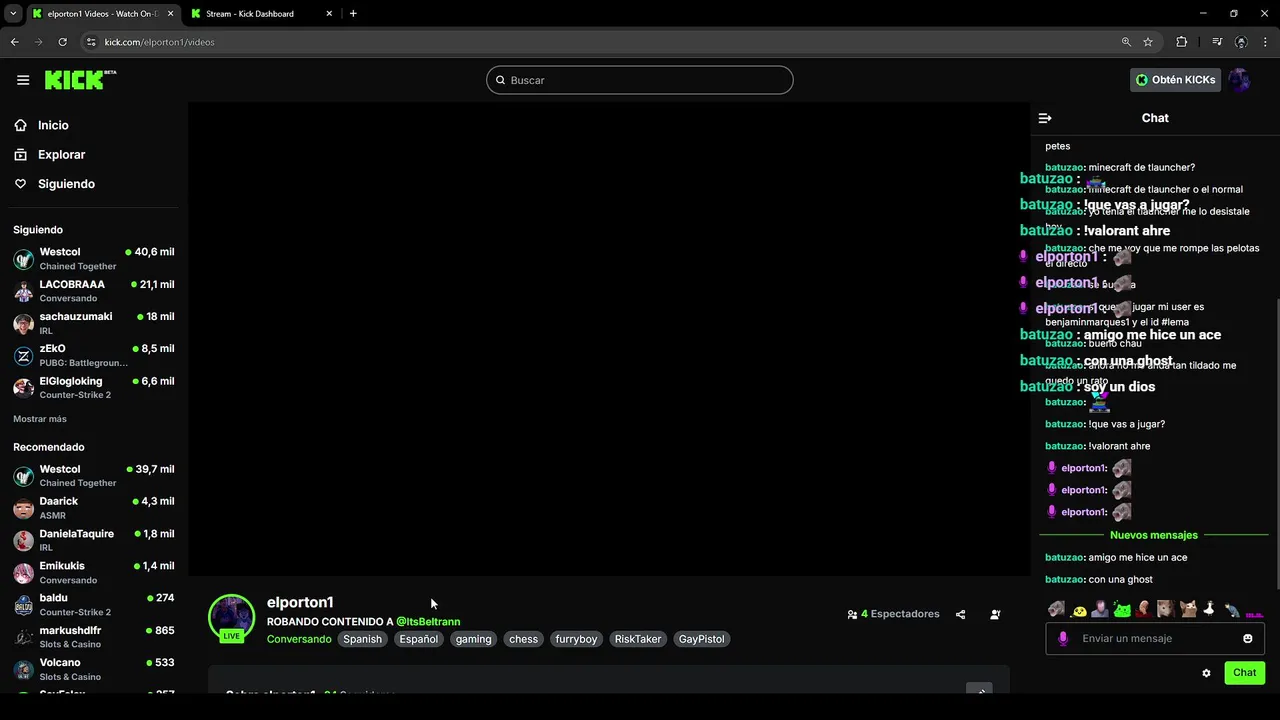The height and width of the screenshot is (720, 1280).
Task: Open ElGlogloking channel in sidebar
Action: click(x=94, y=388)
